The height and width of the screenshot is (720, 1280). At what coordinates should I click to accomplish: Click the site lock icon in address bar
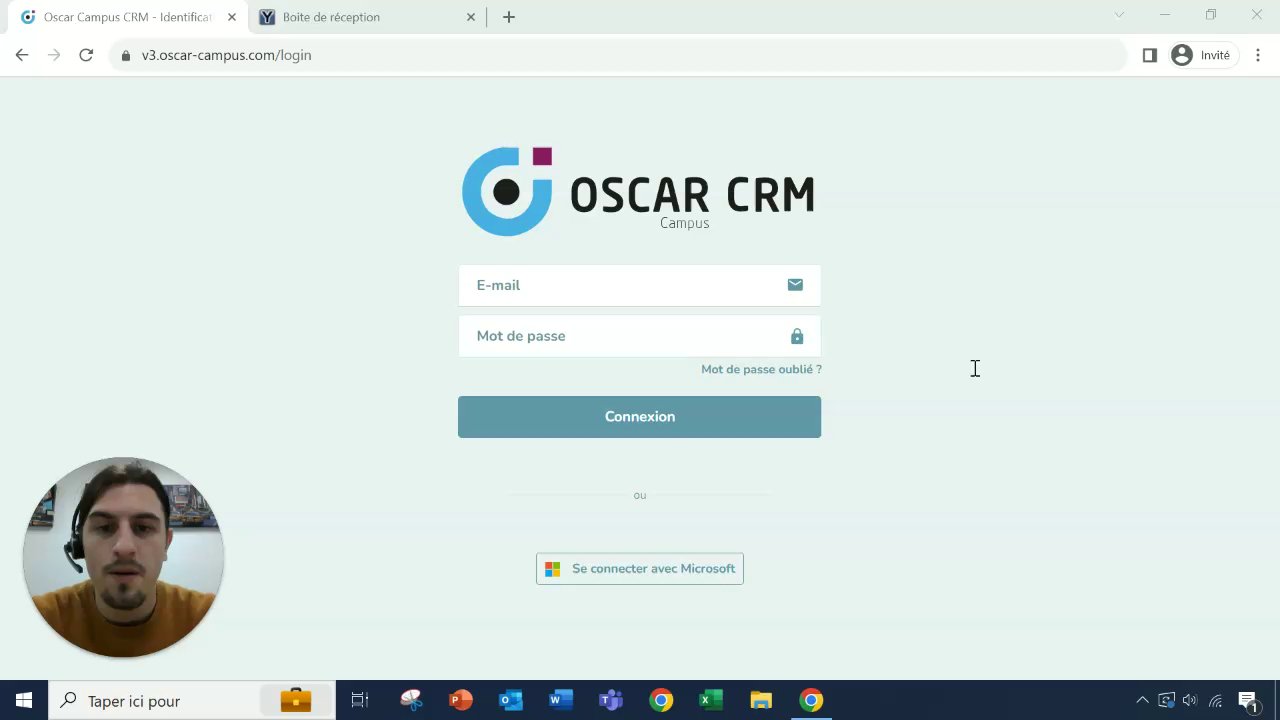point(126,56)
